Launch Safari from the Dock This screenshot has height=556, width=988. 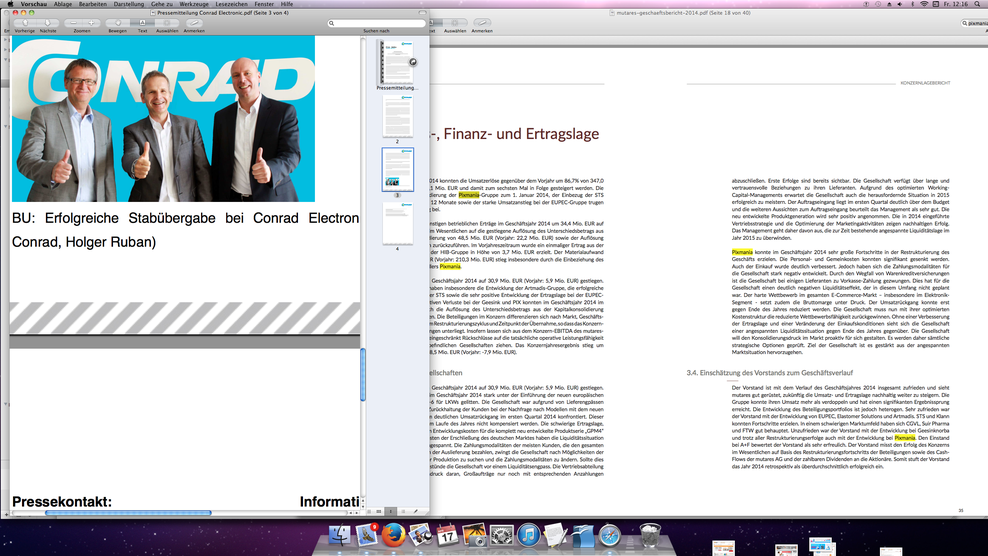pyautogui.click(x=610, y=535)
